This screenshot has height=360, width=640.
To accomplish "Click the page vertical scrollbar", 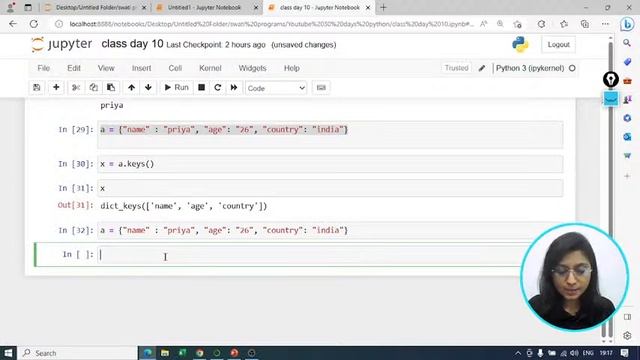I will (x=611, y=188).
